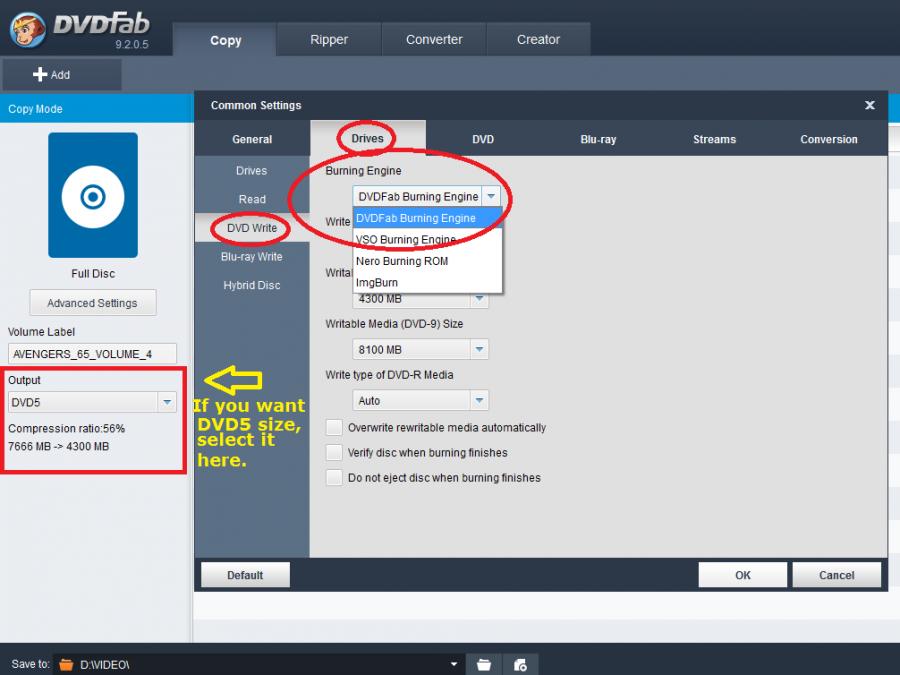The image size is (900, 675).
Task: Open the DVD settings tab
Action: tap(483, 139)
